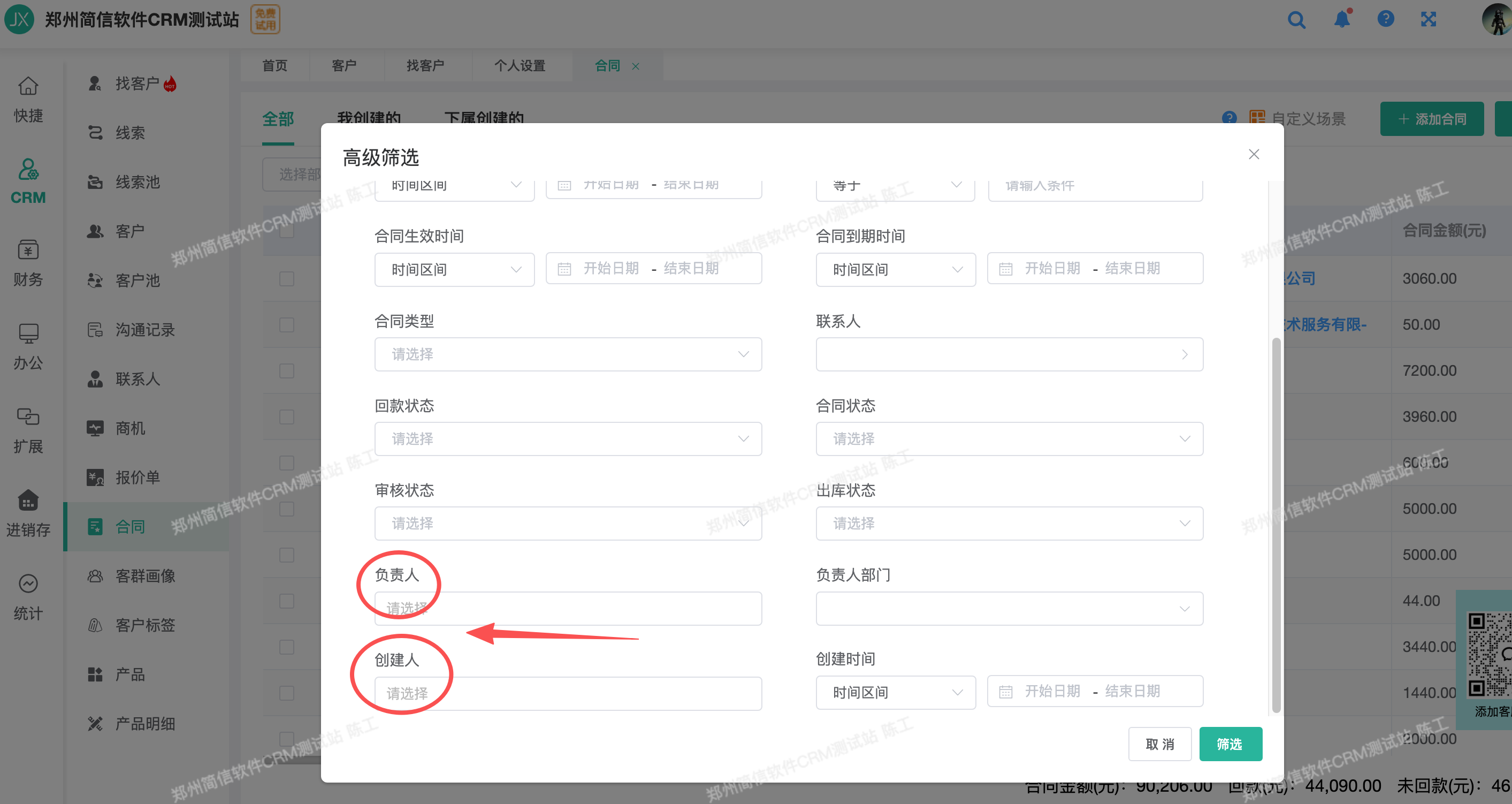Open the 扩展 extensions module
The image size is (1512, 804).
point(28,430)
